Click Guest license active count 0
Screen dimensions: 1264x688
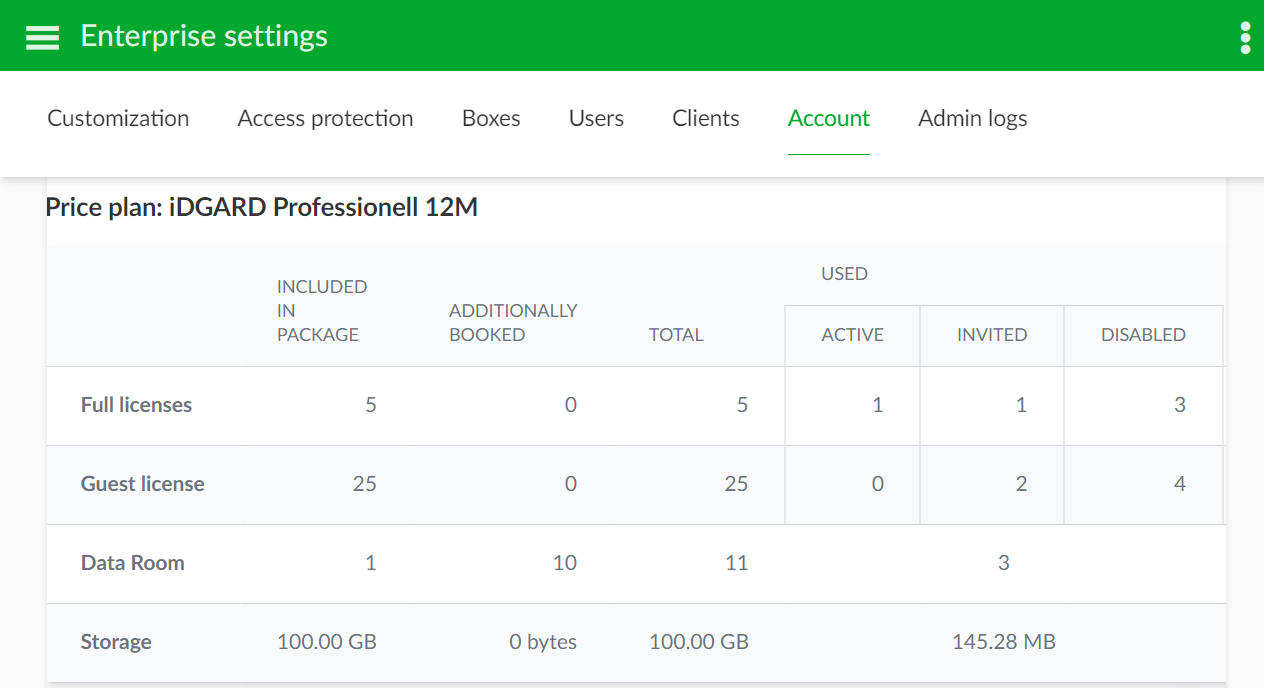point(878,484)
